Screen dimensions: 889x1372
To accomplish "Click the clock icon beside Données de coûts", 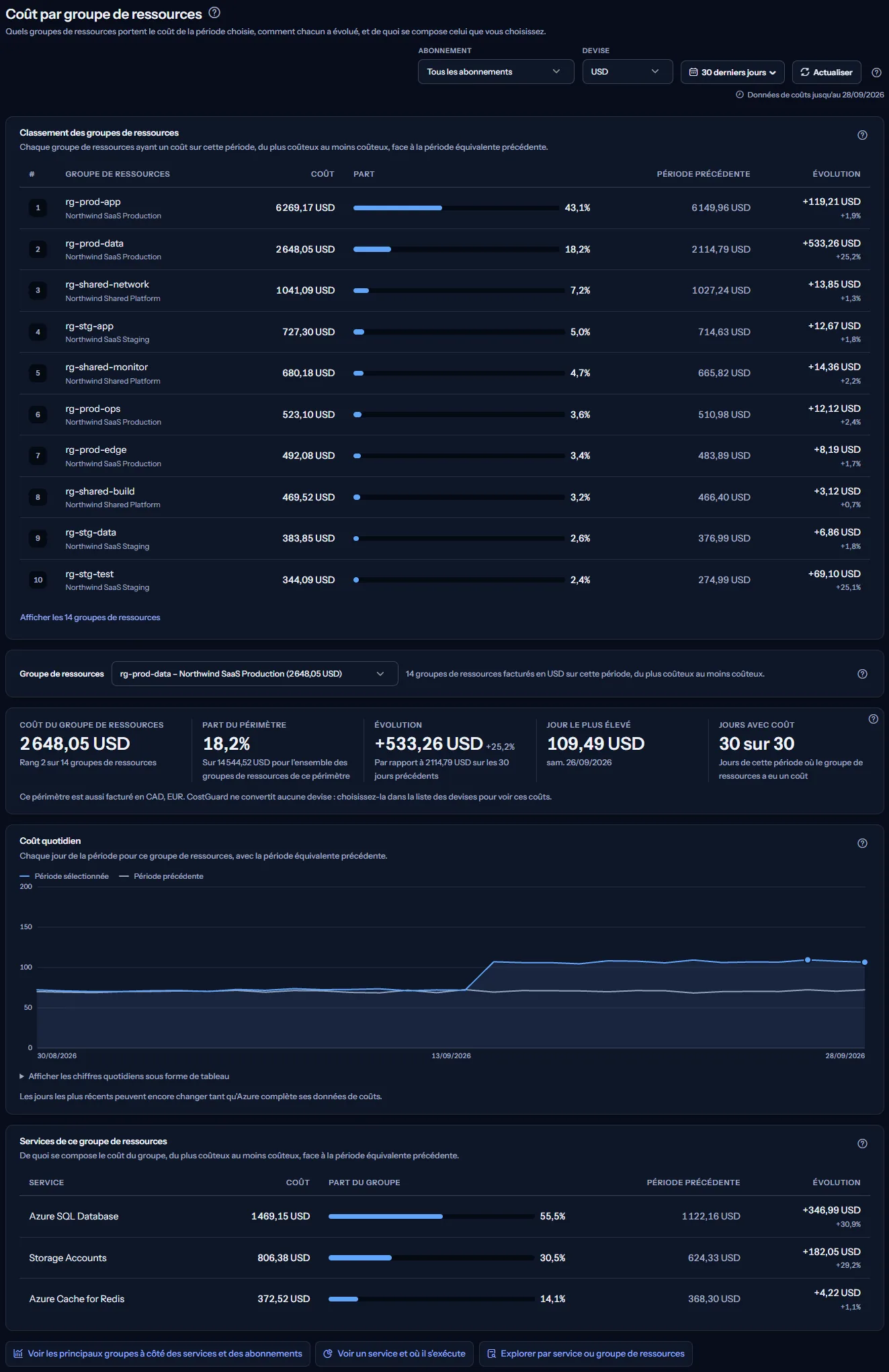I will click(x=740, y=95).
